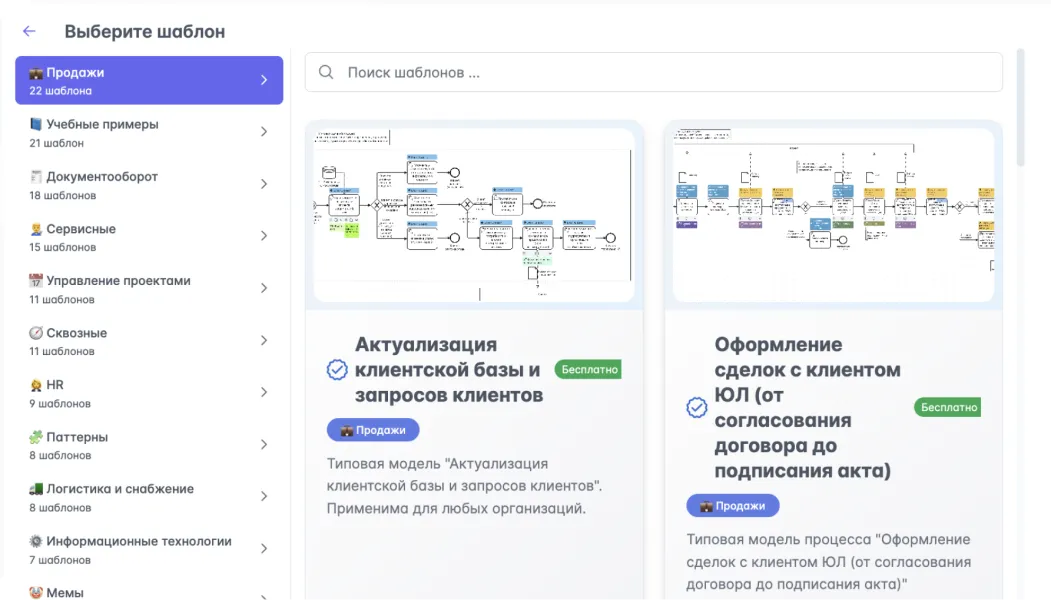Click the Бесплатно badge on the first template
1051x600 pixels.
587,368
